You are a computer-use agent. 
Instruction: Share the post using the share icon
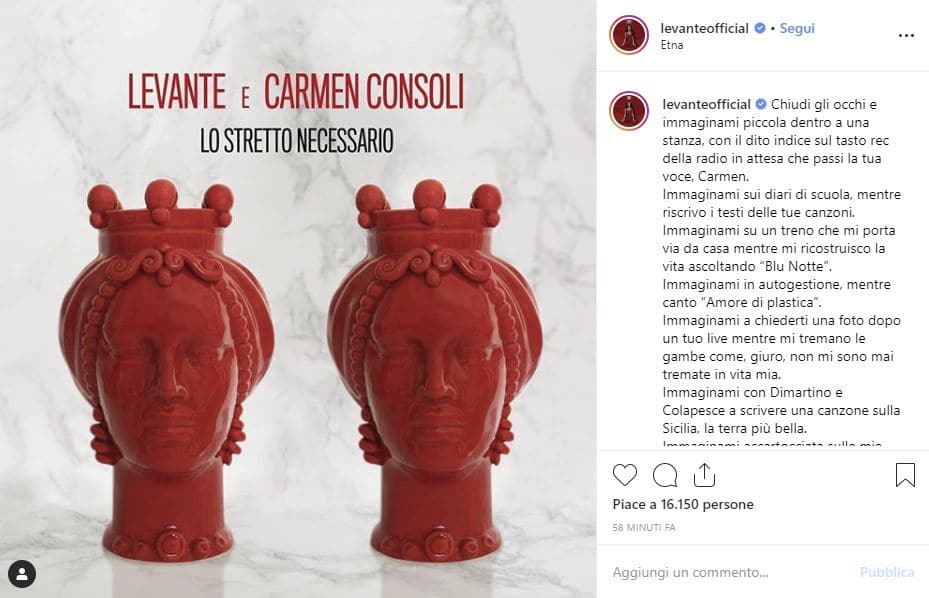(704, 475)
